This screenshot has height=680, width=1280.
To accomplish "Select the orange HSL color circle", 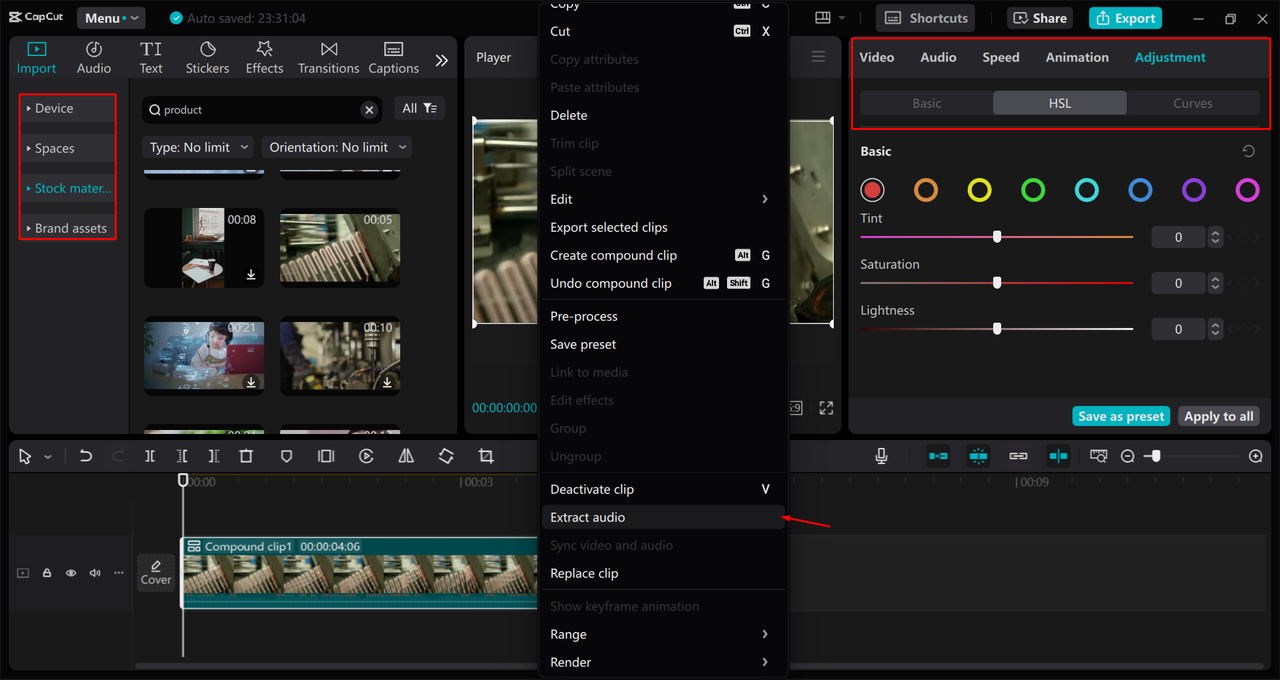I will (926, 190).
